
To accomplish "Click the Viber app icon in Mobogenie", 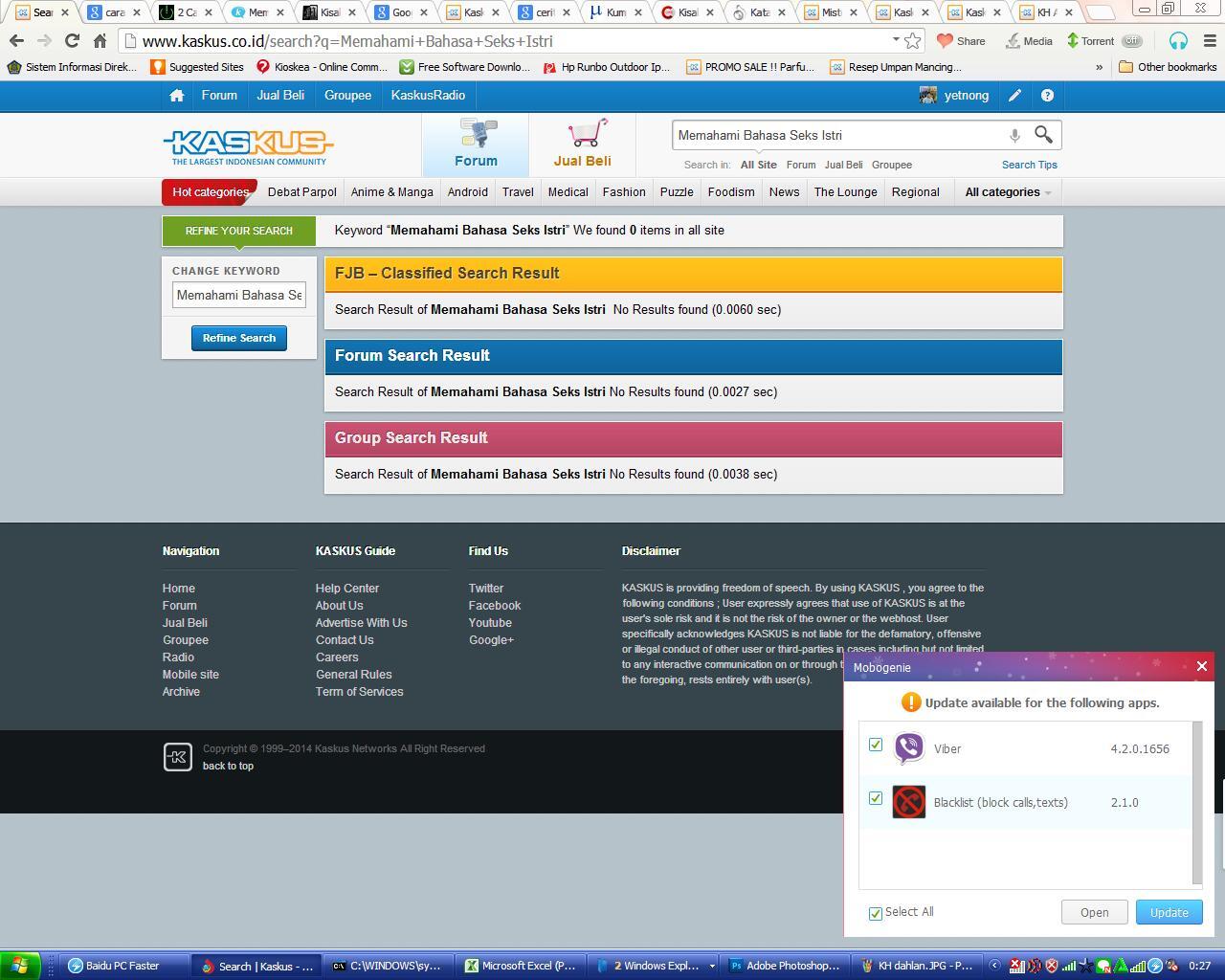I will pos(909,748).
